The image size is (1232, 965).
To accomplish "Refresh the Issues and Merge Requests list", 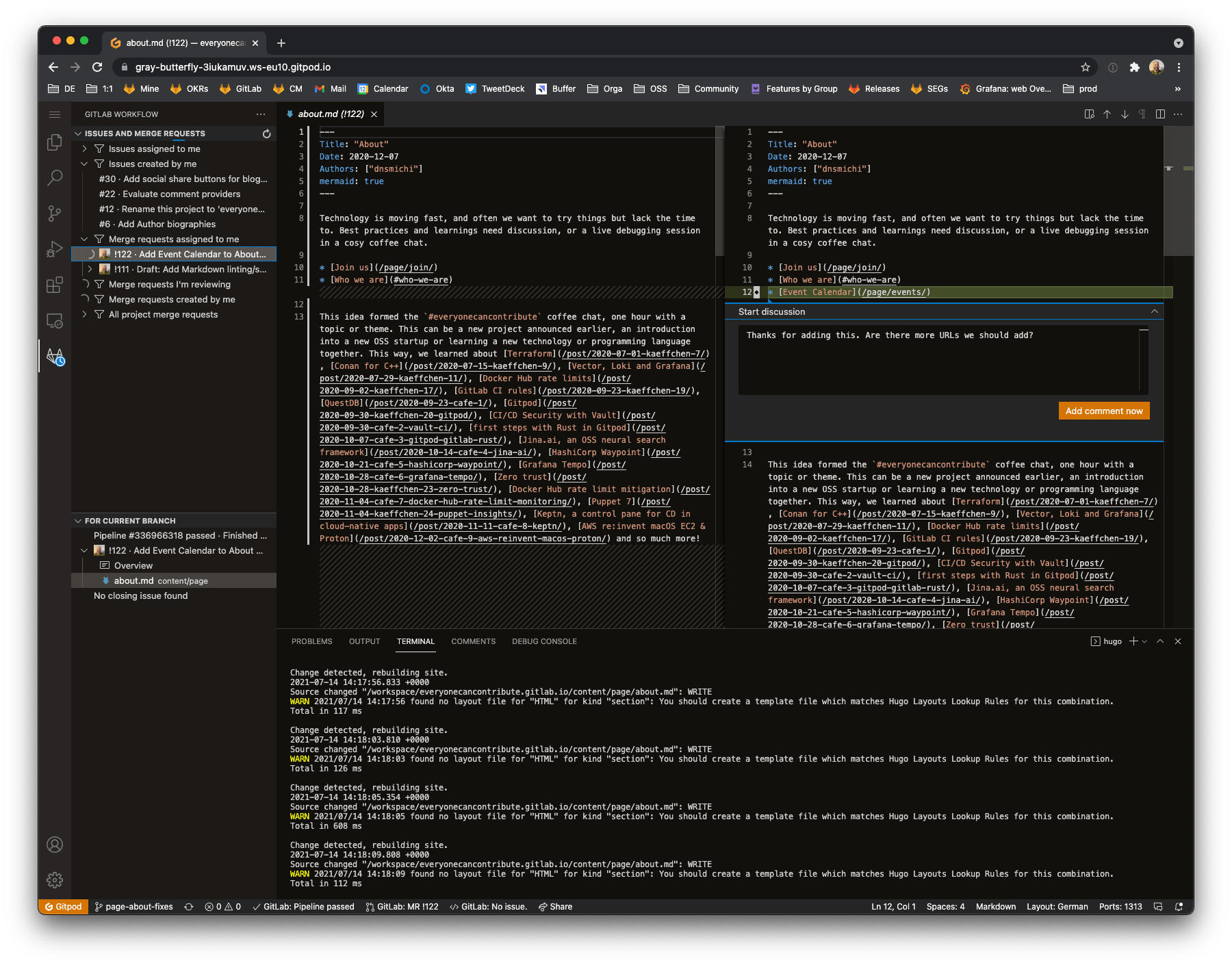I will coord(266,133).
